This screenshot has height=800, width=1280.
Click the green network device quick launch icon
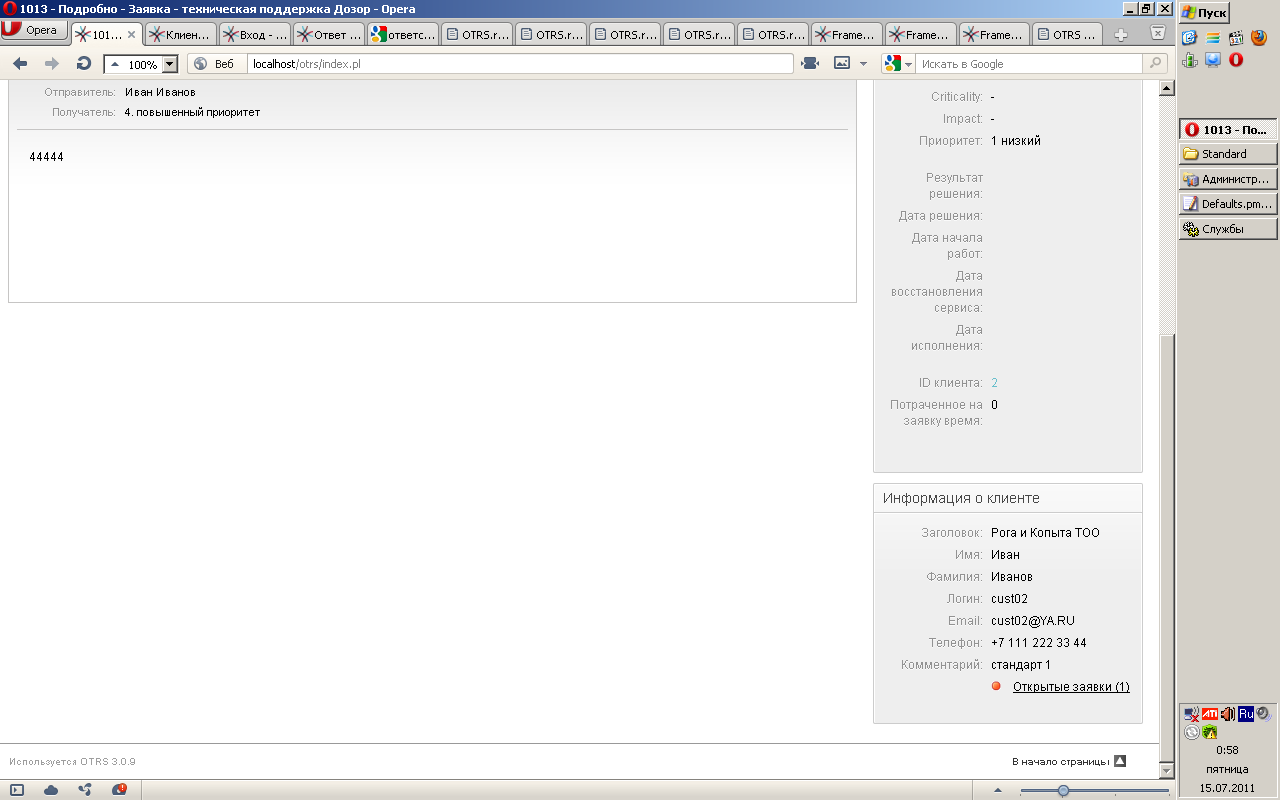[x=1189, y=60]
